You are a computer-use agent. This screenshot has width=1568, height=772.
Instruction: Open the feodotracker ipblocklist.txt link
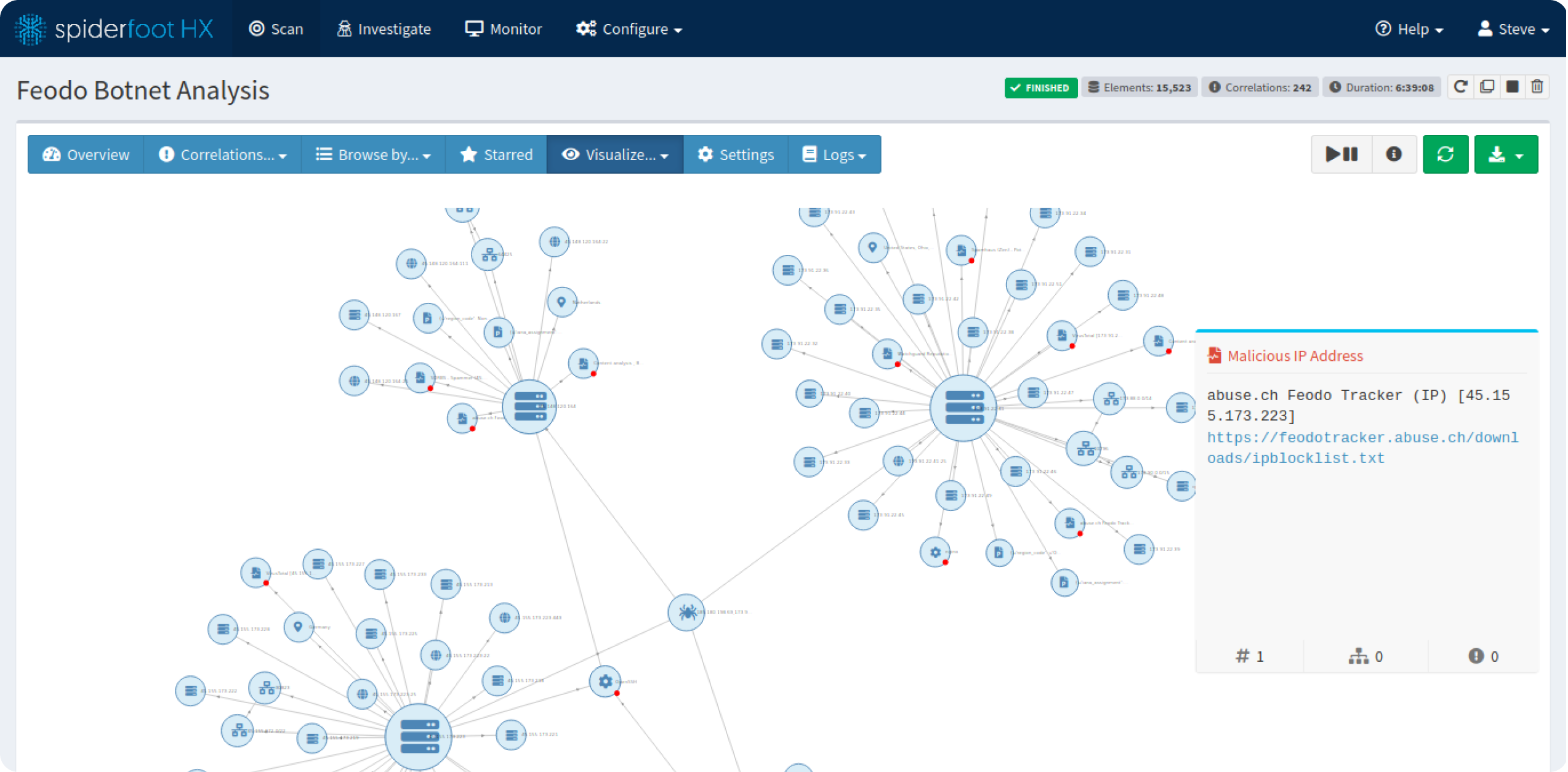tap(1362, 448)
